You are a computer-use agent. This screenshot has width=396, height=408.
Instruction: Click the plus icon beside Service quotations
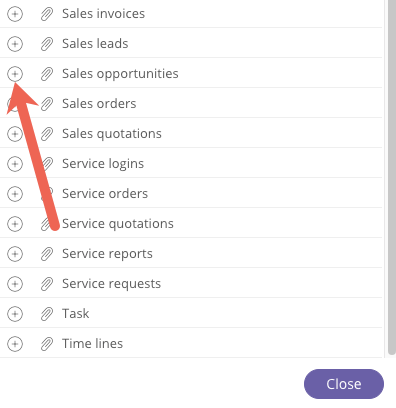tap(15, 224)
